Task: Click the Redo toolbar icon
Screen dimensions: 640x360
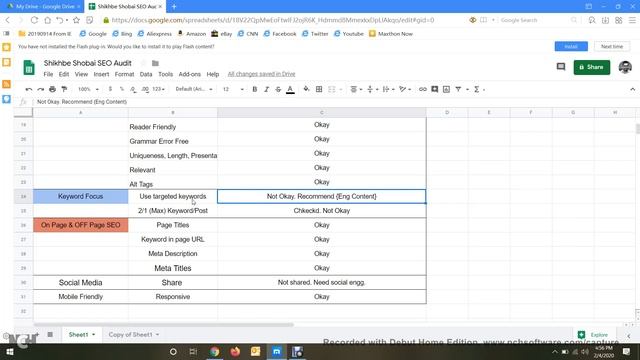Action: 40,89
